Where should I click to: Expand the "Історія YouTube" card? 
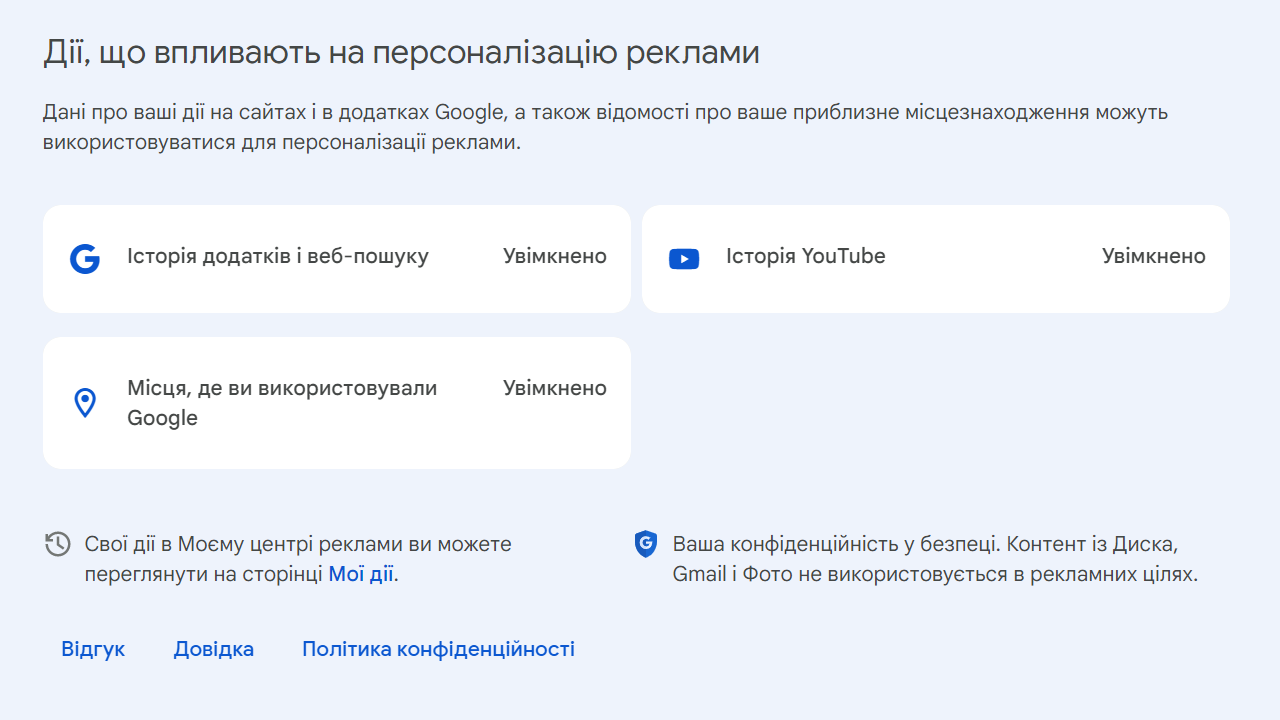coord(936,257)
